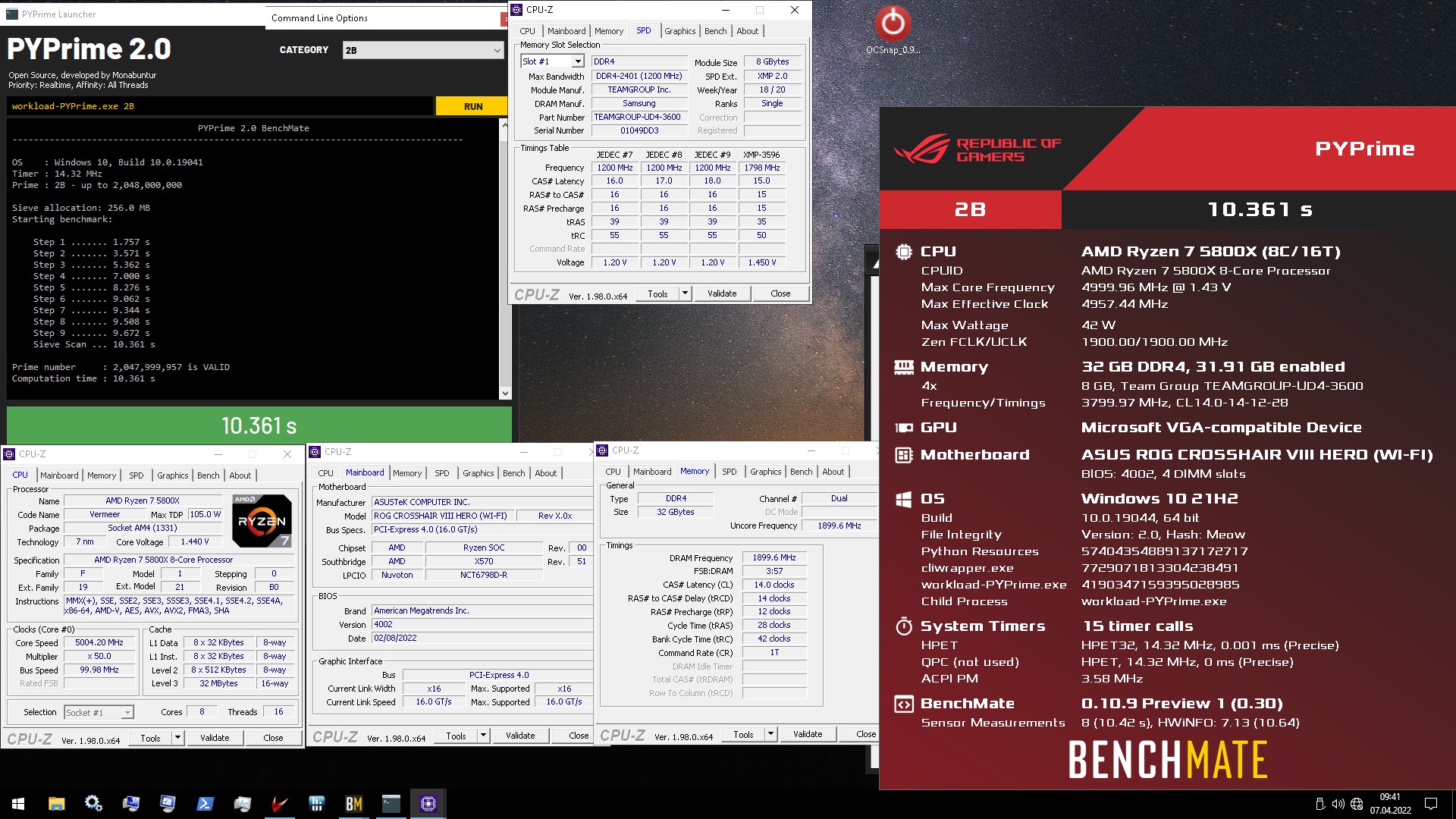Select the Core Speed 5004.20 MHz value
Screen dimensions: 1456x819
[99, 643]
